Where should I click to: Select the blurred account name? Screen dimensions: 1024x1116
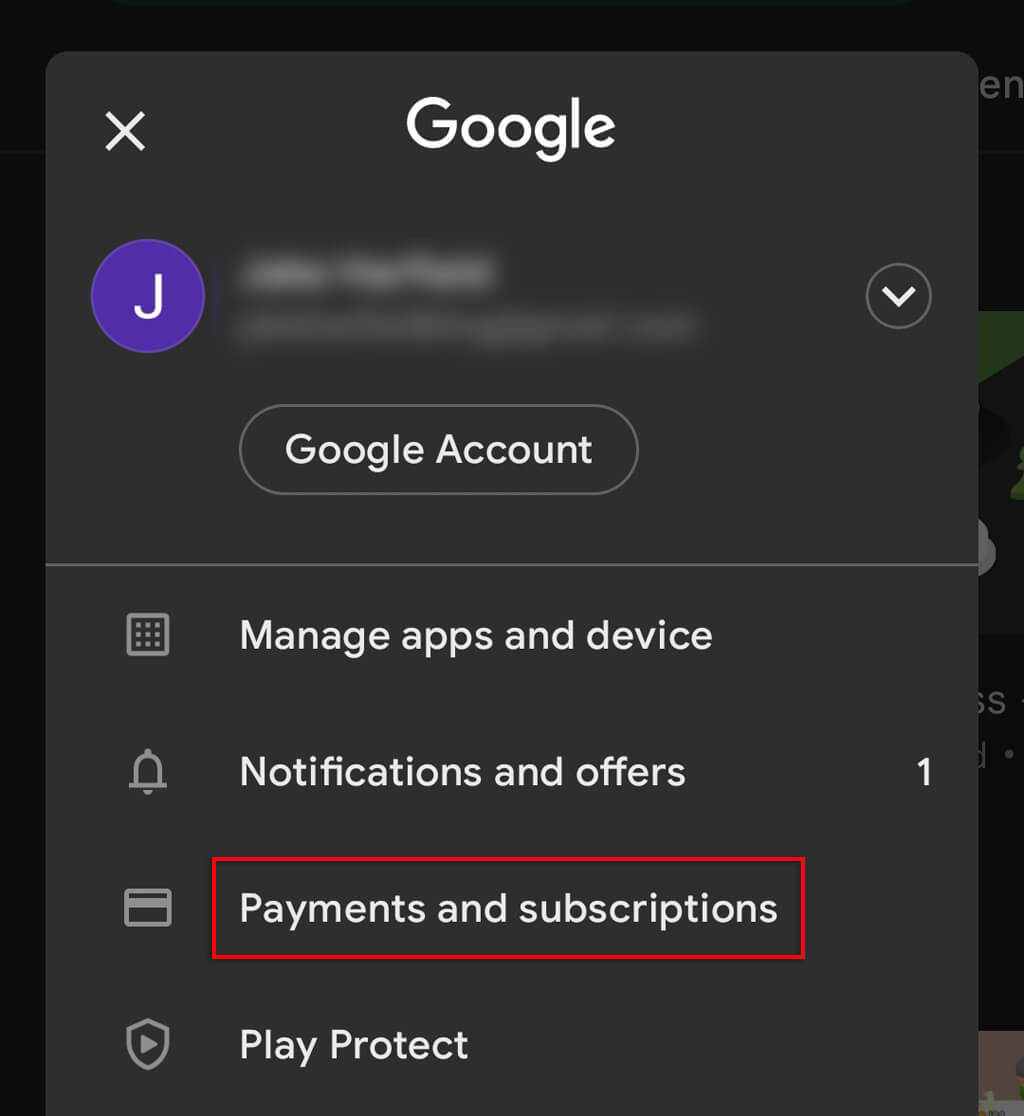[x=366, y=272]
